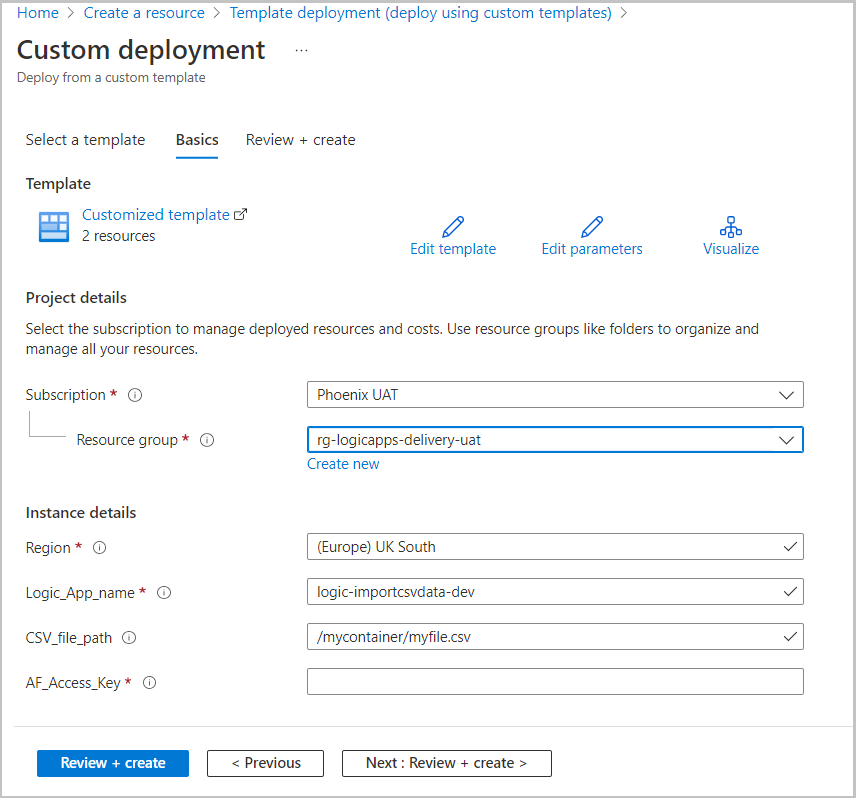Open the Visualize template icon

(730, 226)
